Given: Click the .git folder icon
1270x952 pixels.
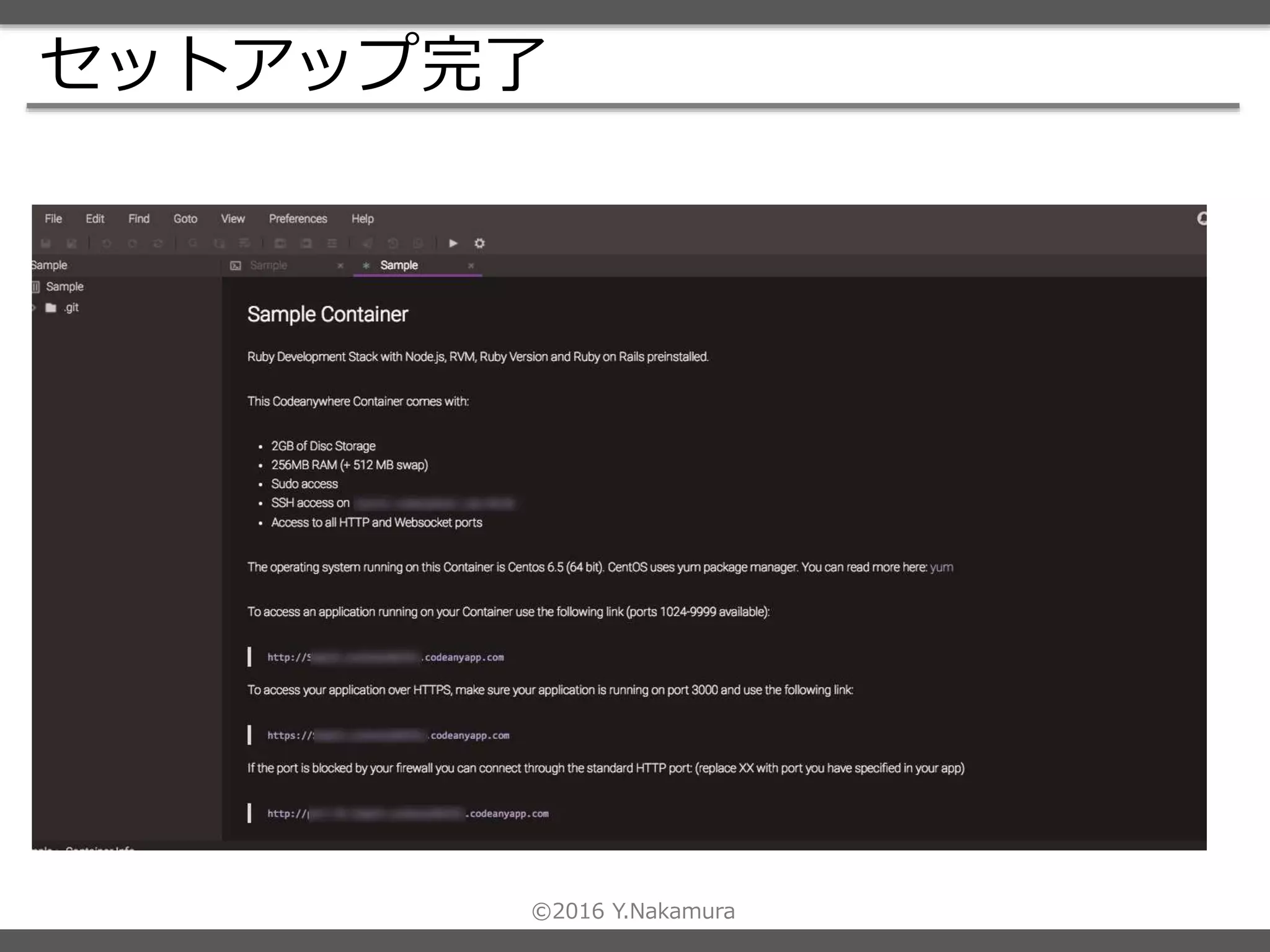Looking at the screenshot, I should click(x=51, y=308).
